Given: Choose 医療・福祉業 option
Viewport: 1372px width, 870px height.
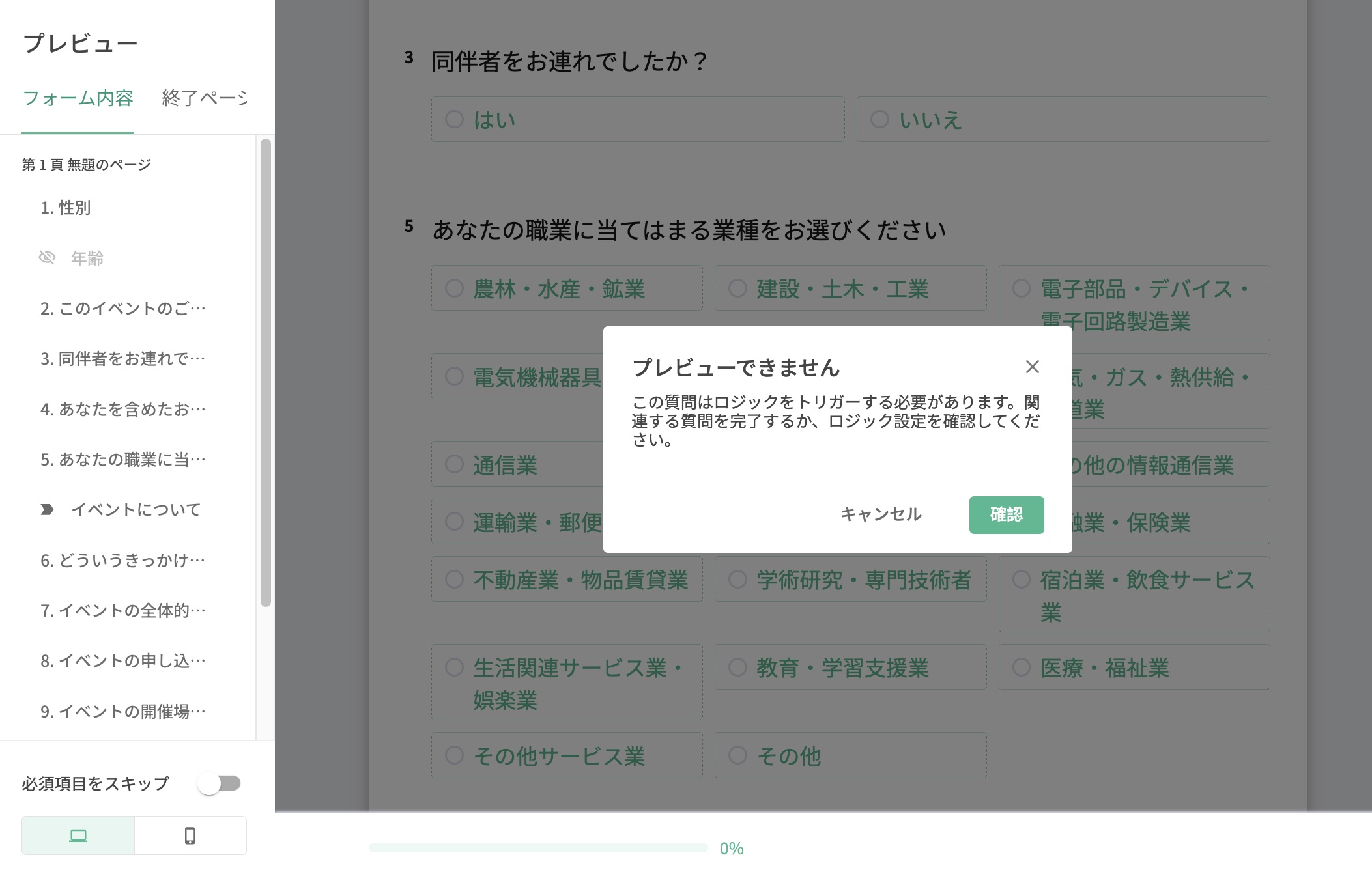Looking at the screenshot, I should [x=1134, y=667].
